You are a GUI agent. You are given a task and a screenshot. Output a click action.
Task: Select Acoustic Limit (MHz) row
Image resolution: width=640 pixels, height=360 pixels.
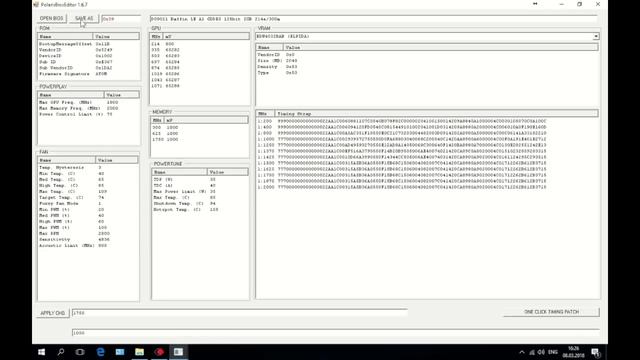pos(88,245)
